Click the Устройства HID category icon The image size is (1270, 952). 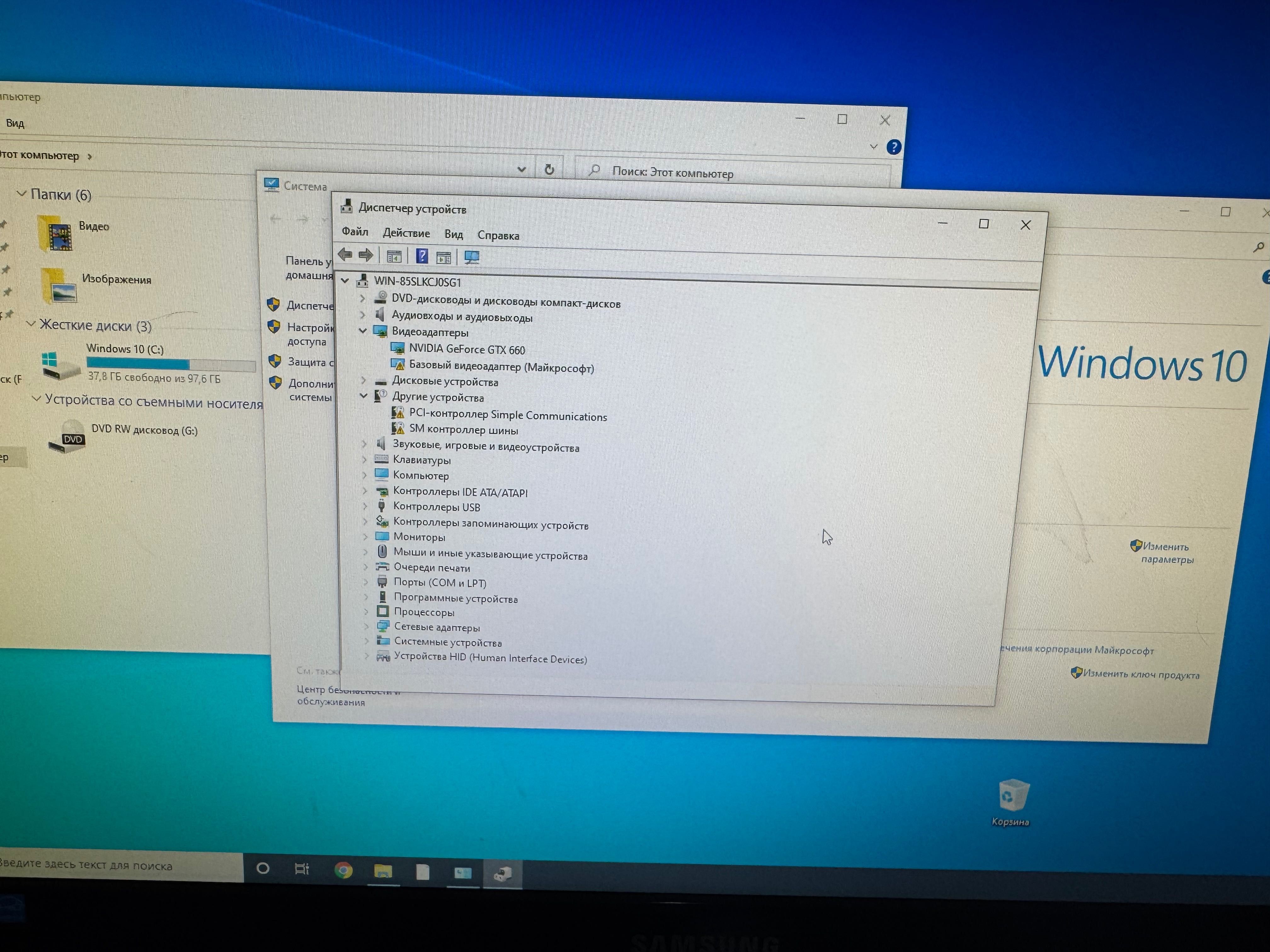383,656
